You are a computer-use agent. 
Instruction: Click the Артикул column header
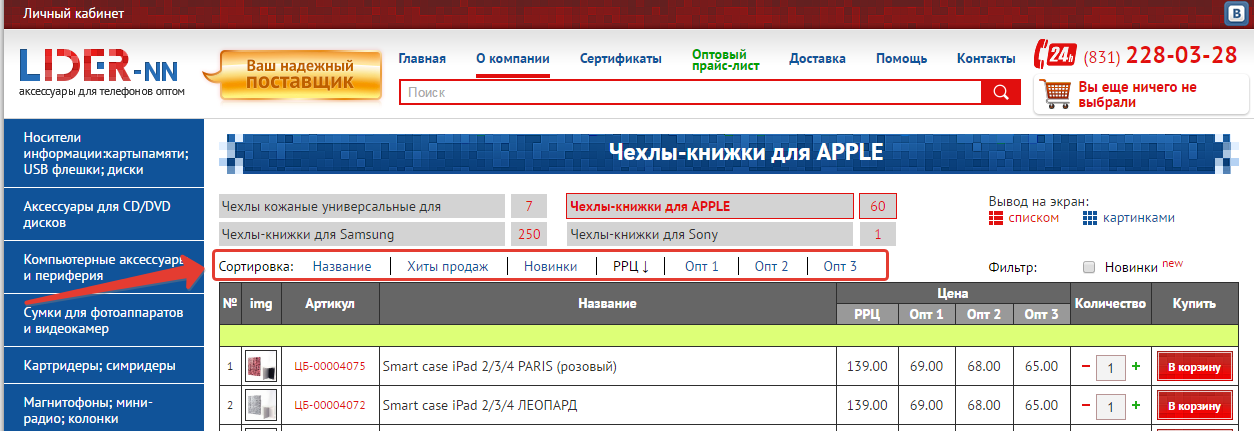point(330,303)
